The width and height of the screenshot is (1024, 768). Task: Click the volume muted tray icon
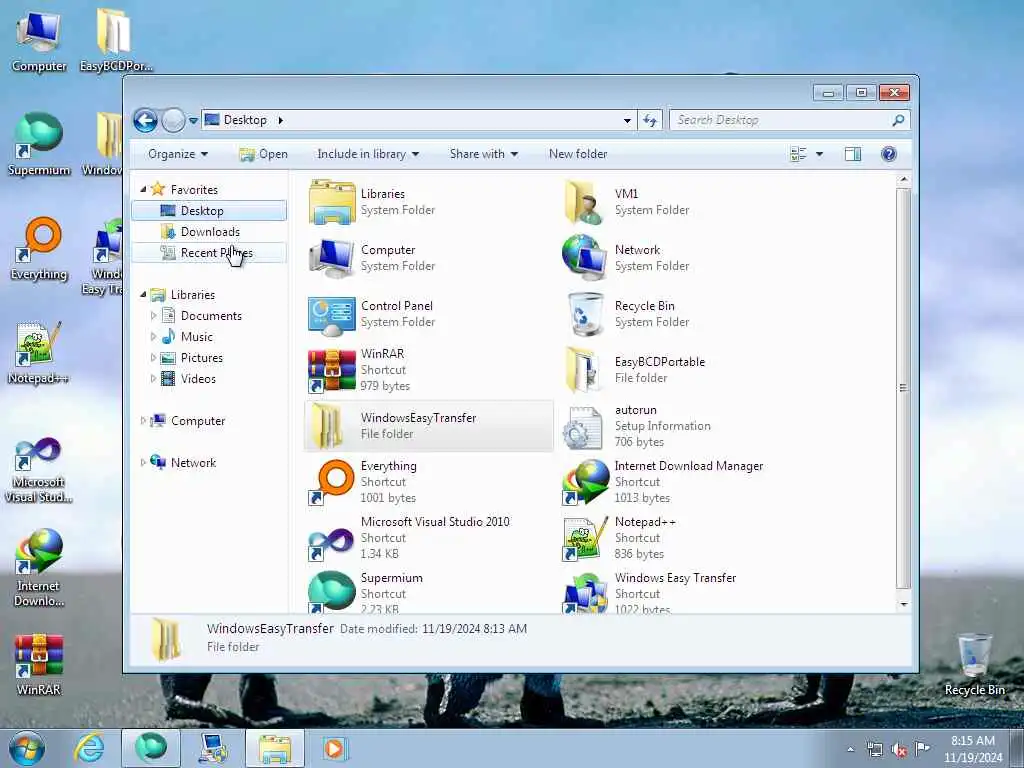point(899,750)
